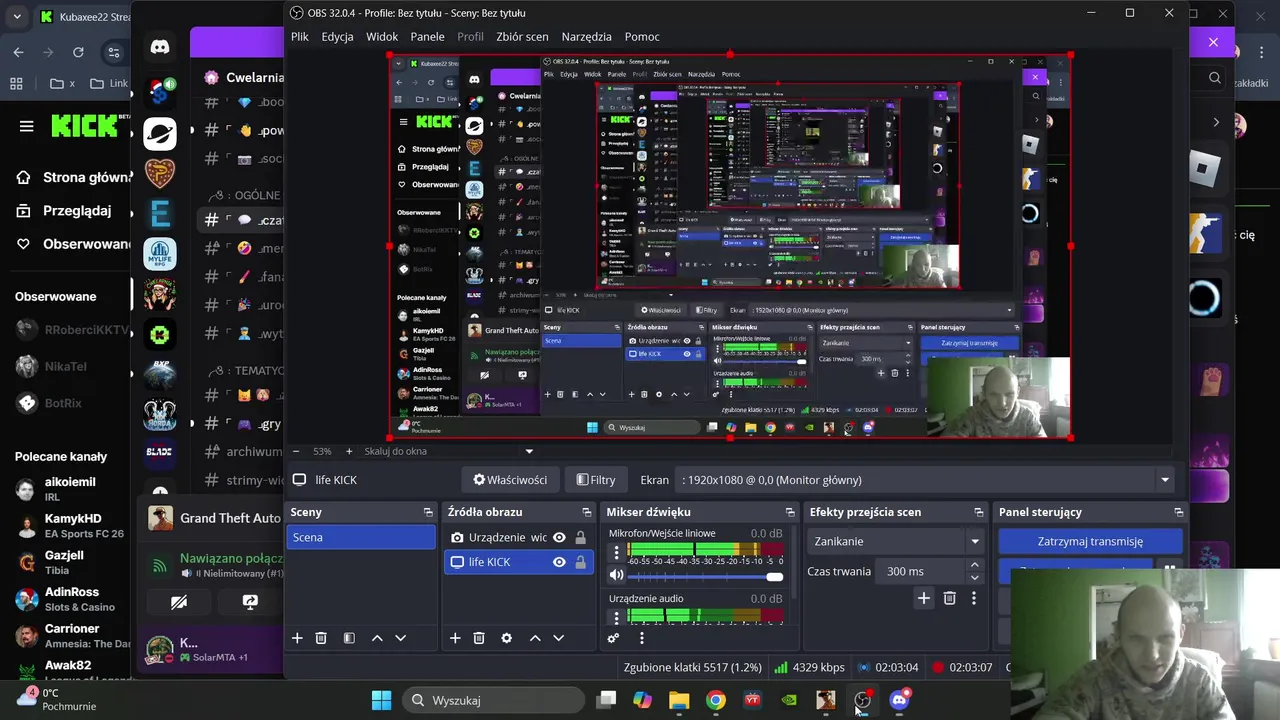Screen dimensions: 1280x720
Task: Toggle lock on life KICK source
Action: point(580,562)
